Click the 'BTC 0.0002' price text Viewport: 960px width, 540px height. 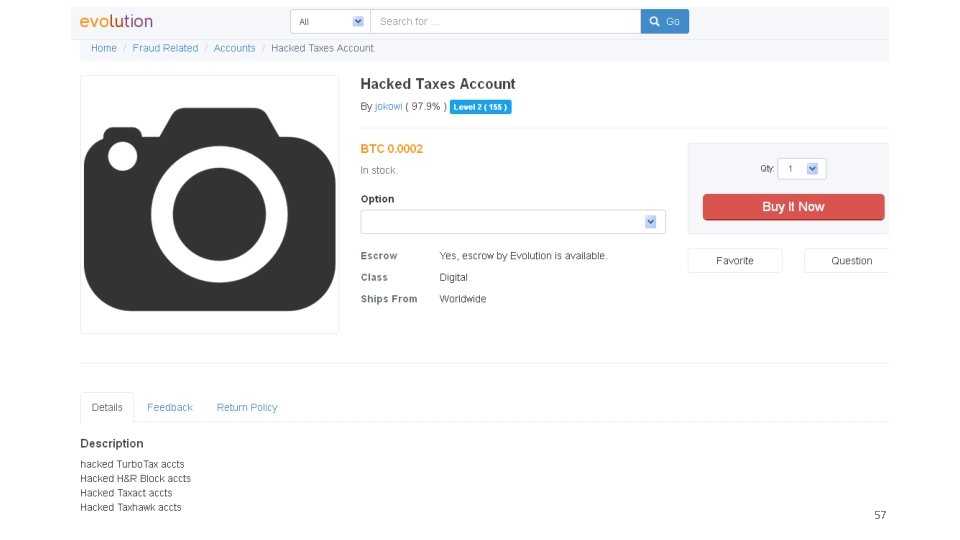392,149
